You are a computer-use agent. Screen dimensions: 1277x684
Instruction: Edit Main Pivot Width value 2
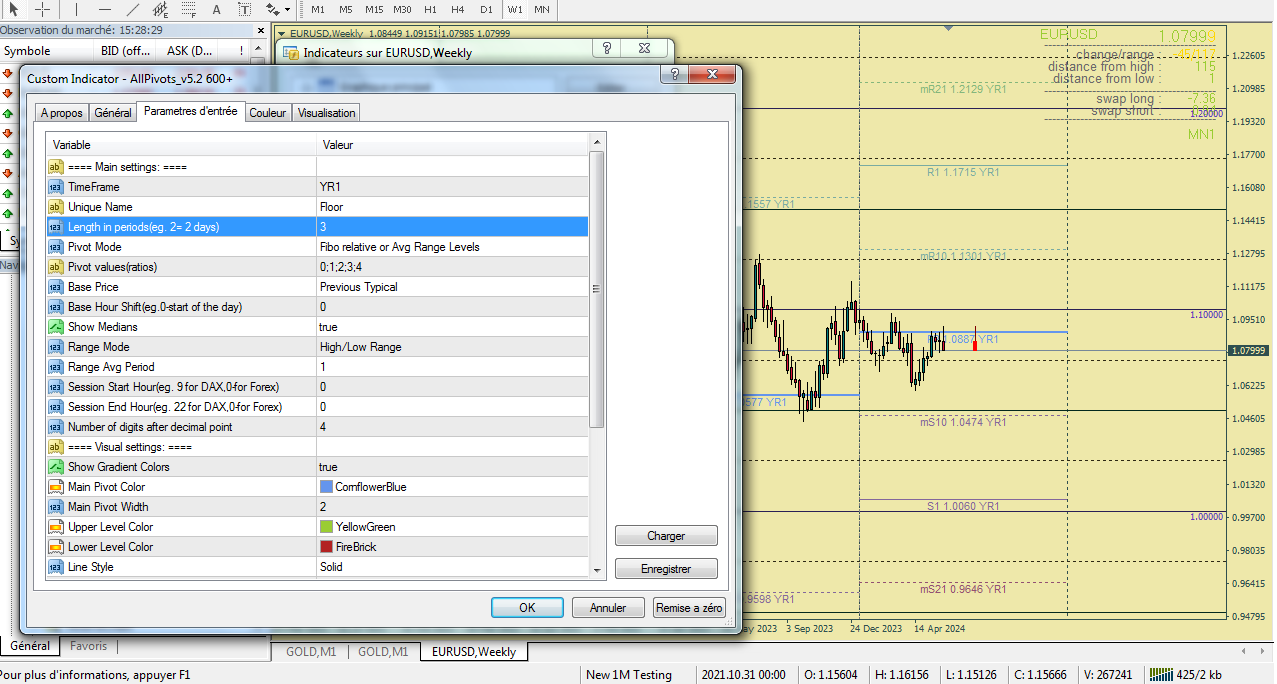pos(452,507)
